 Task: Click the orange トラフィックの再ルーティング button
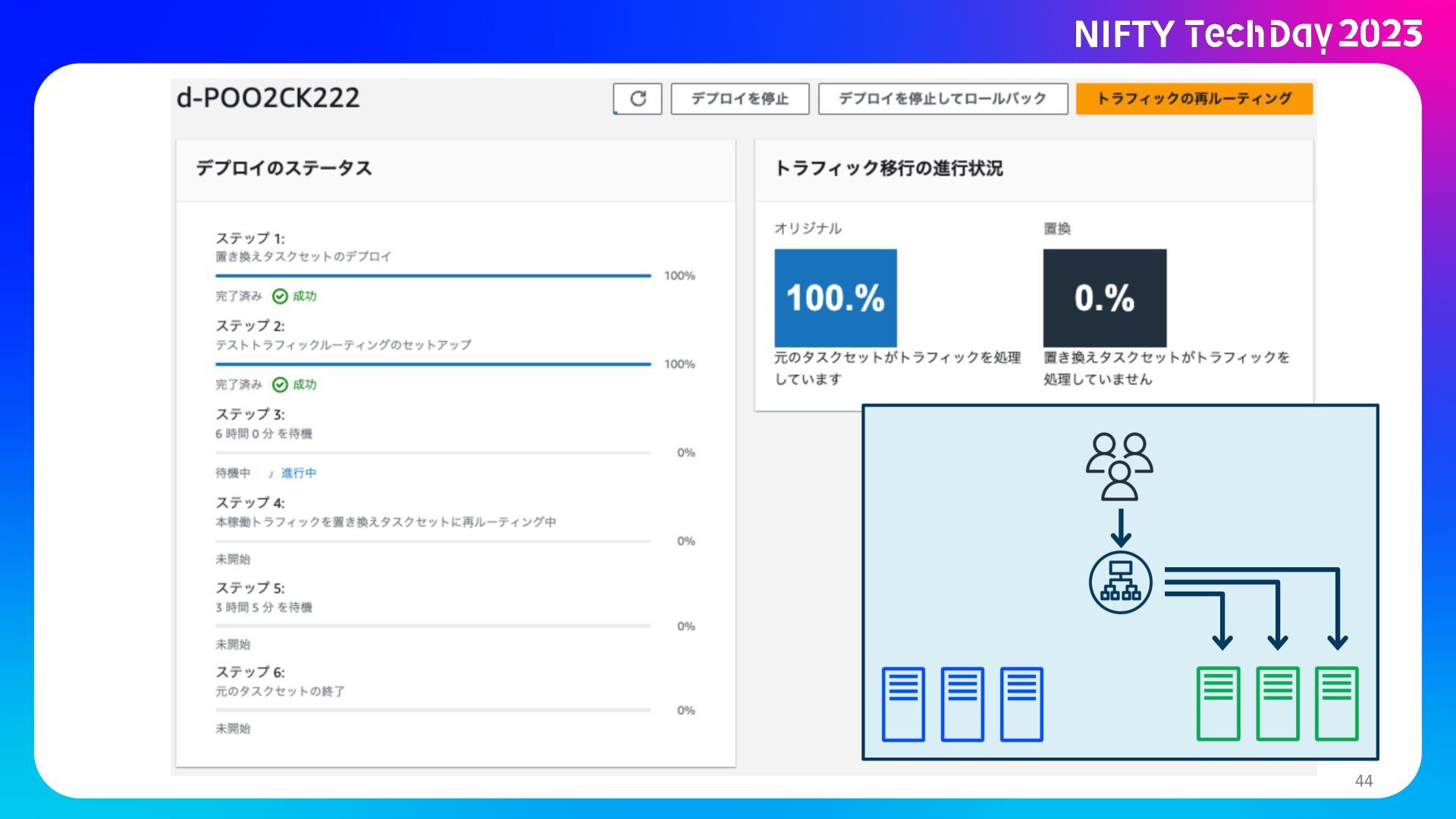click(x=1194, y=99)
